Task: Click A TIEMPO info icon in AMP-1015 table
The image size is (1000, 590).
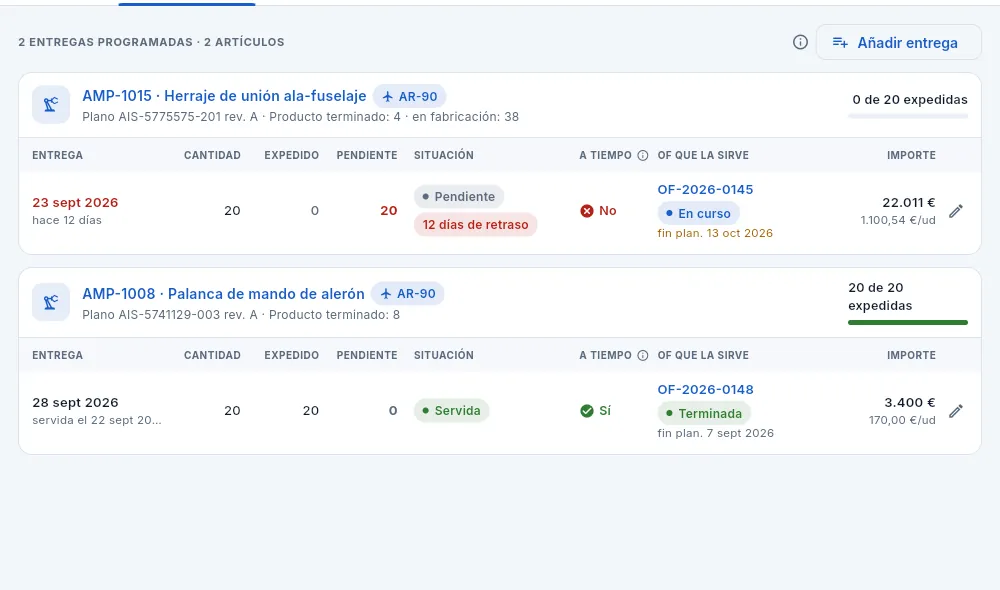Action: pyautogui.click(x=643, y=155)
